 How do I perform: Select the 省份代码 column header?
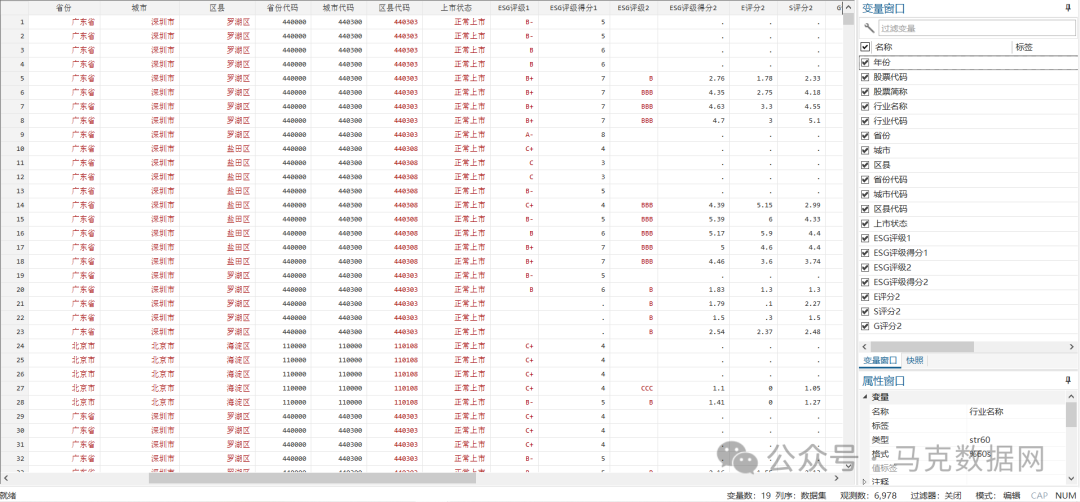pos(282,8)
